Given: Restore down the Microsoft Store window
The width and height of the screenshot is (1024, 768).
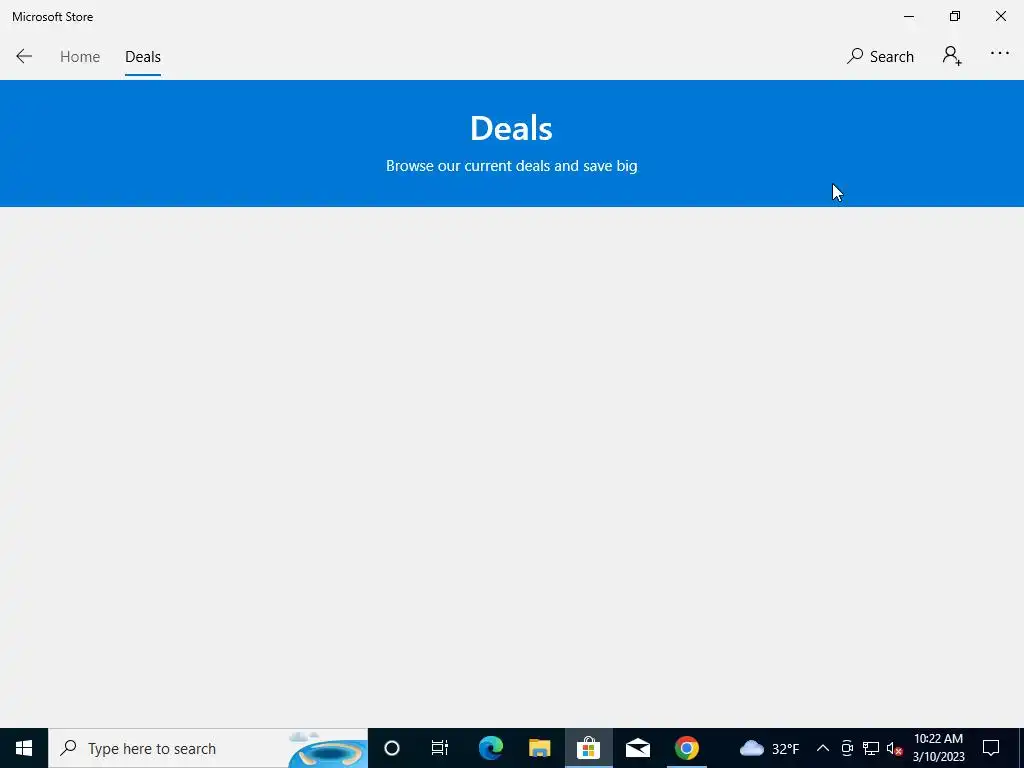Looking at the screenshot, I should click(x=955, y=16).
